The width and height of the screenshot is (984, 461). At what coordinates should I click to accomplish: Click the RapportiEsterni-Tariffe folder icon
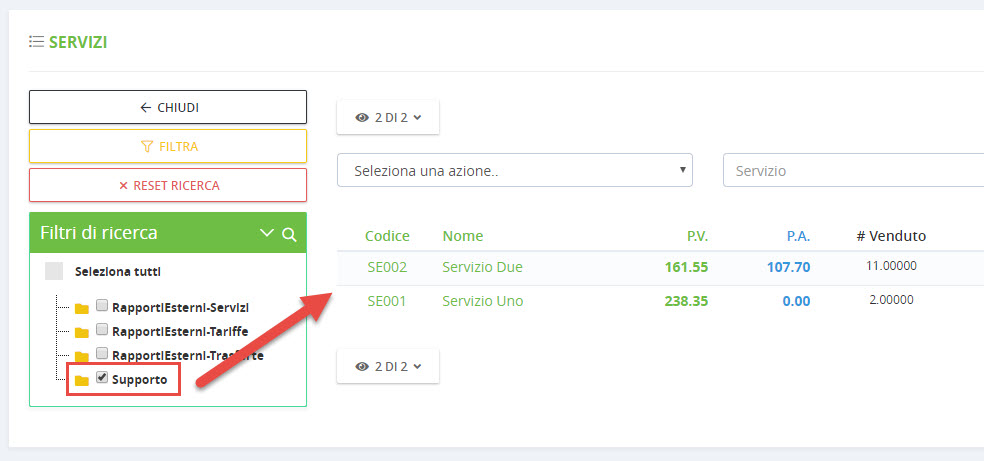pyautogui.click(x=82, y=332)
